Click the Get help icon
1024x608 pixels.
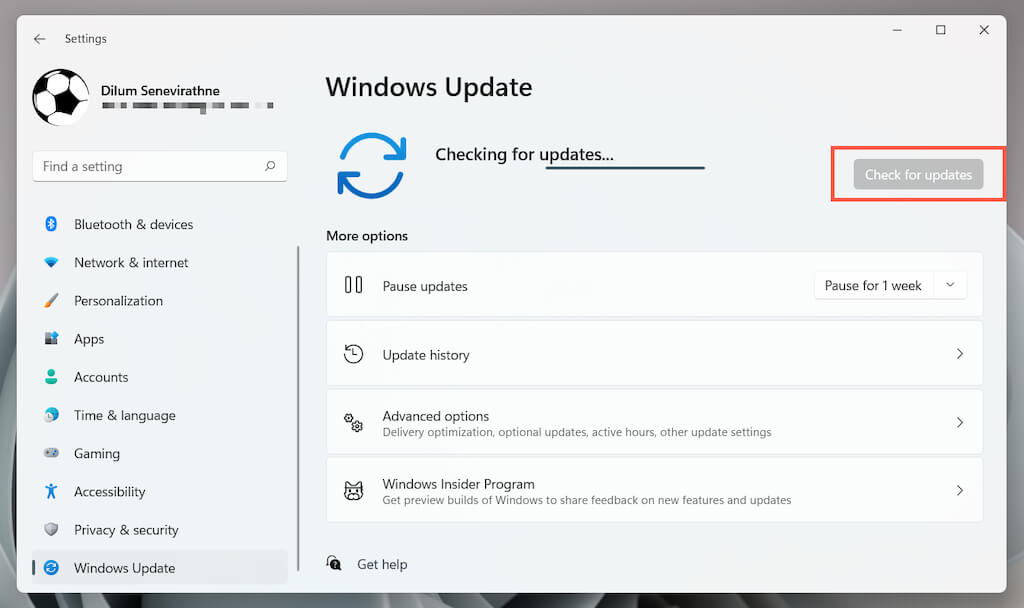pyautogui.click(x=334, y=563)
